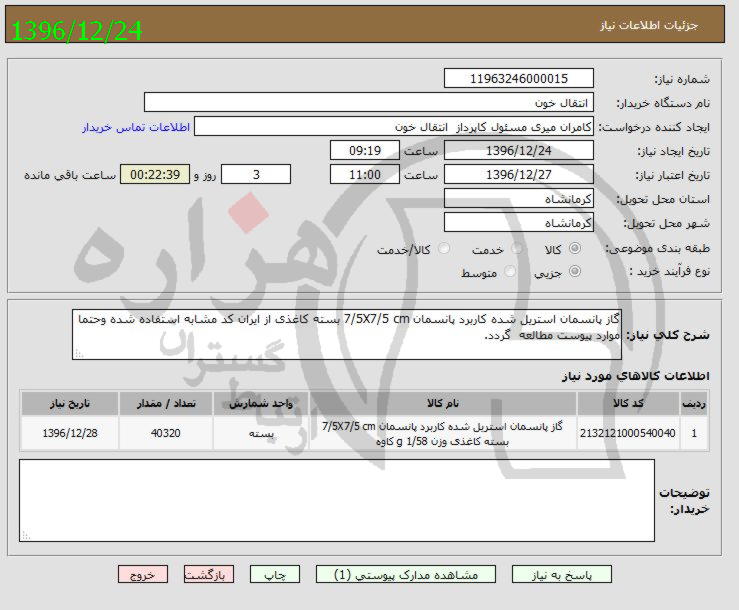Click the بازگشت back button

(209, 575)
